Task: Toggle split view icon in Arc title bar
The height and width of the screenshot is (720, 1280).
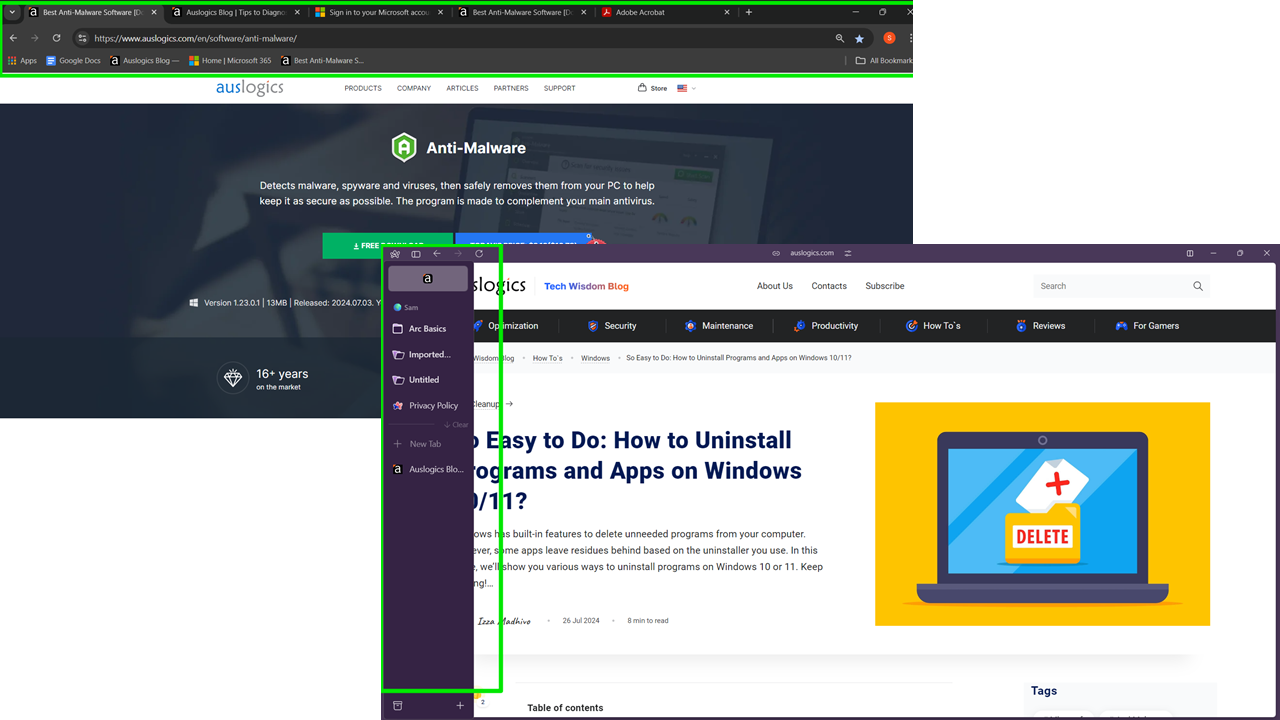Action: (1190, 253)
